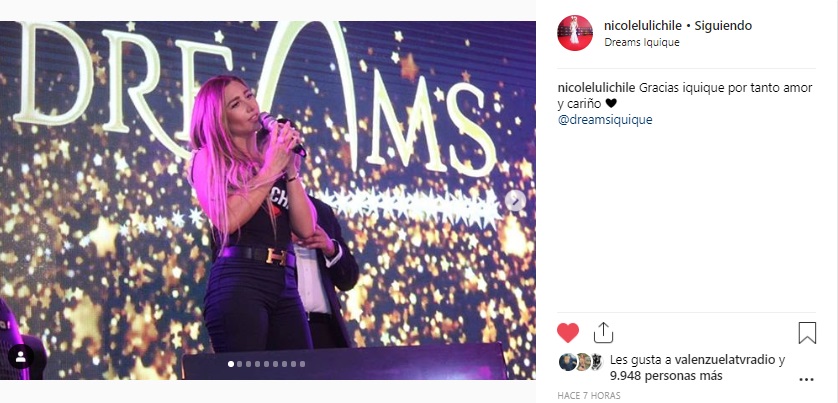Toggle the Siguiendo follow status
This screenshot has width=838, height=403.
click(723, 25)
